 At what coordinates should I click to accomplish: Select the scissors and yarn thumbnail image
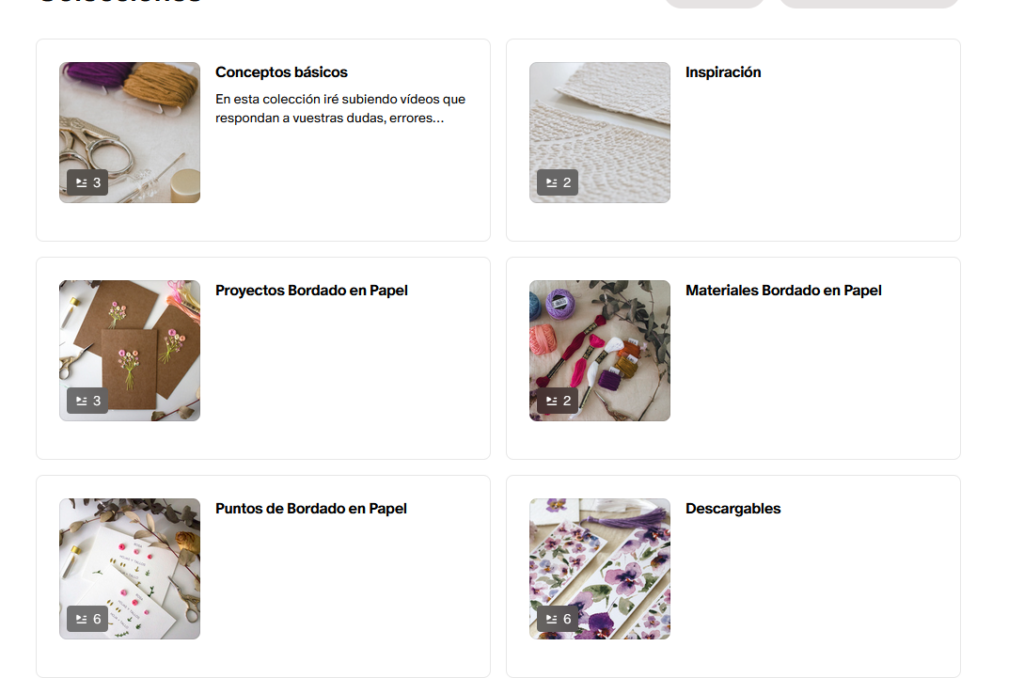click(129, 133)
